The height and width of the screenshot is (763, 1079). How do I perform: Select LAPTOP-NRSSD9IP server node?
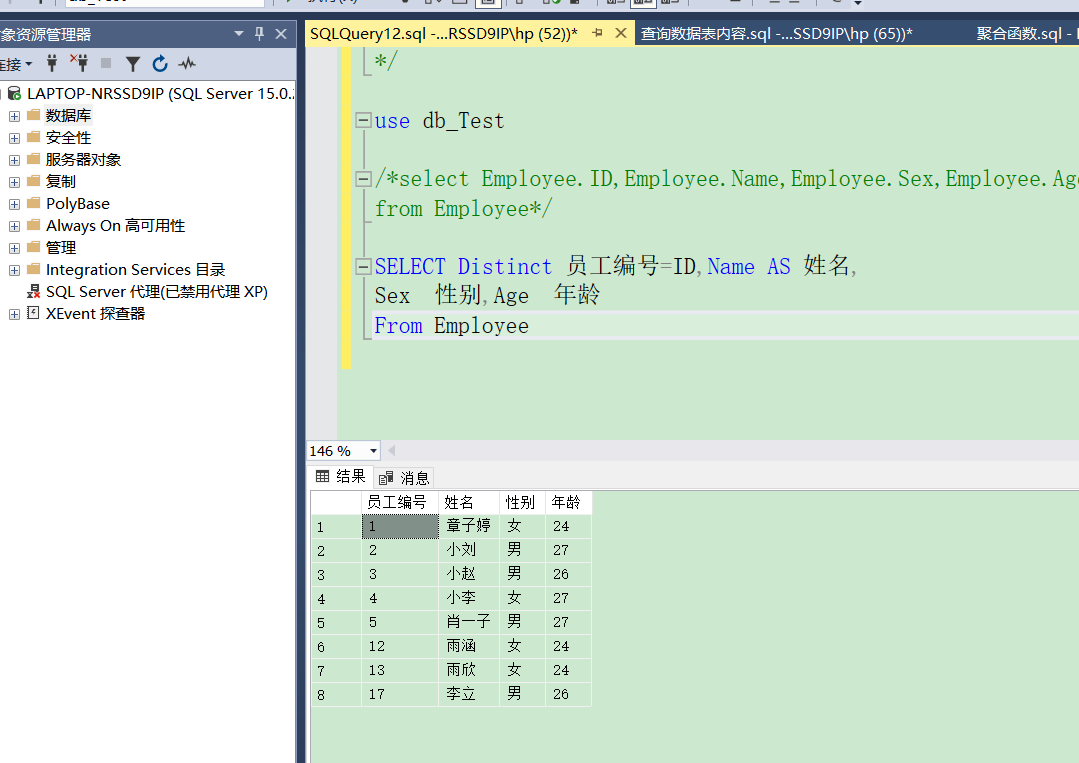(x=160, y=94)
